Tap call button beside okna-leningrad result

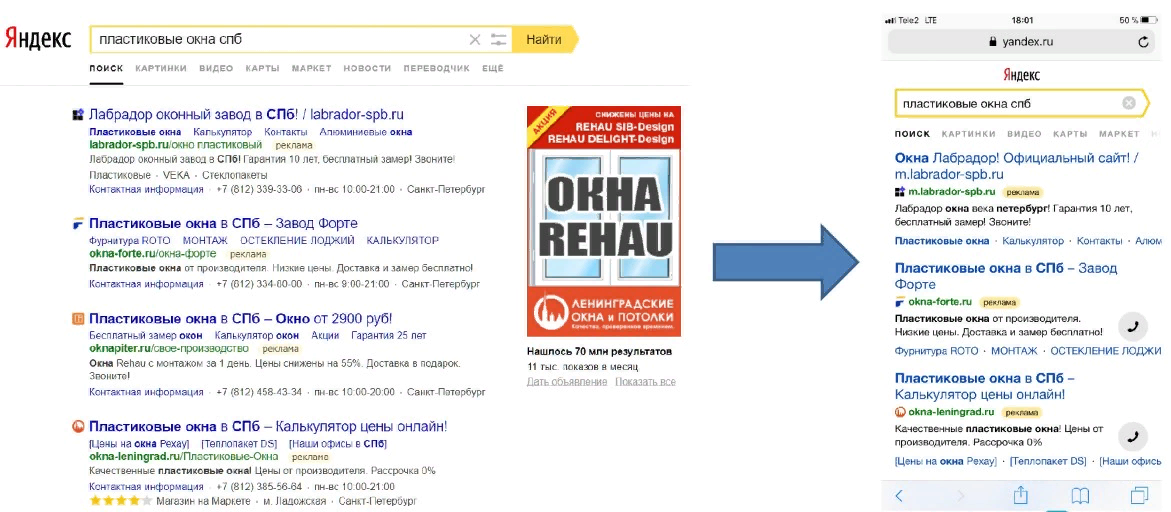[x=1132, y=437]
